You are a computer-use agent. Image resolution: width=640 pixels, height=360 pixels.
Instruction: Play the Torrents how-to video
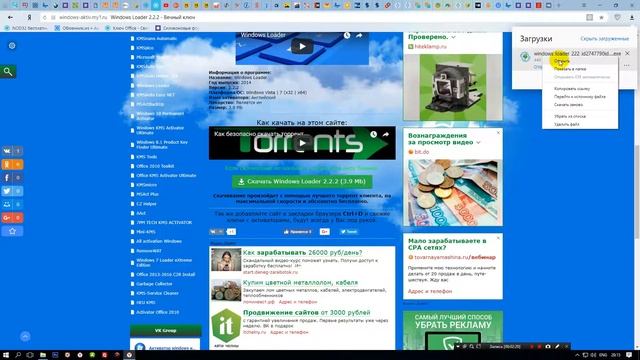[302, 143]
